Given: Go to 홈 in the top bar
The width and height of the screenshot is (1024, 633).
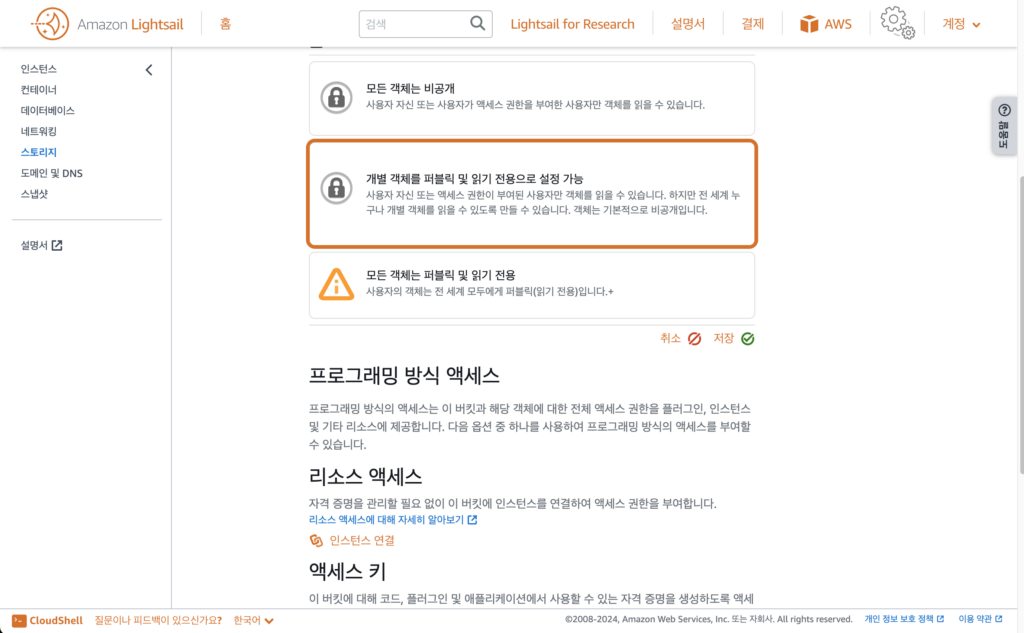Looking at the screenshot, I should click(x=225, y=24).
